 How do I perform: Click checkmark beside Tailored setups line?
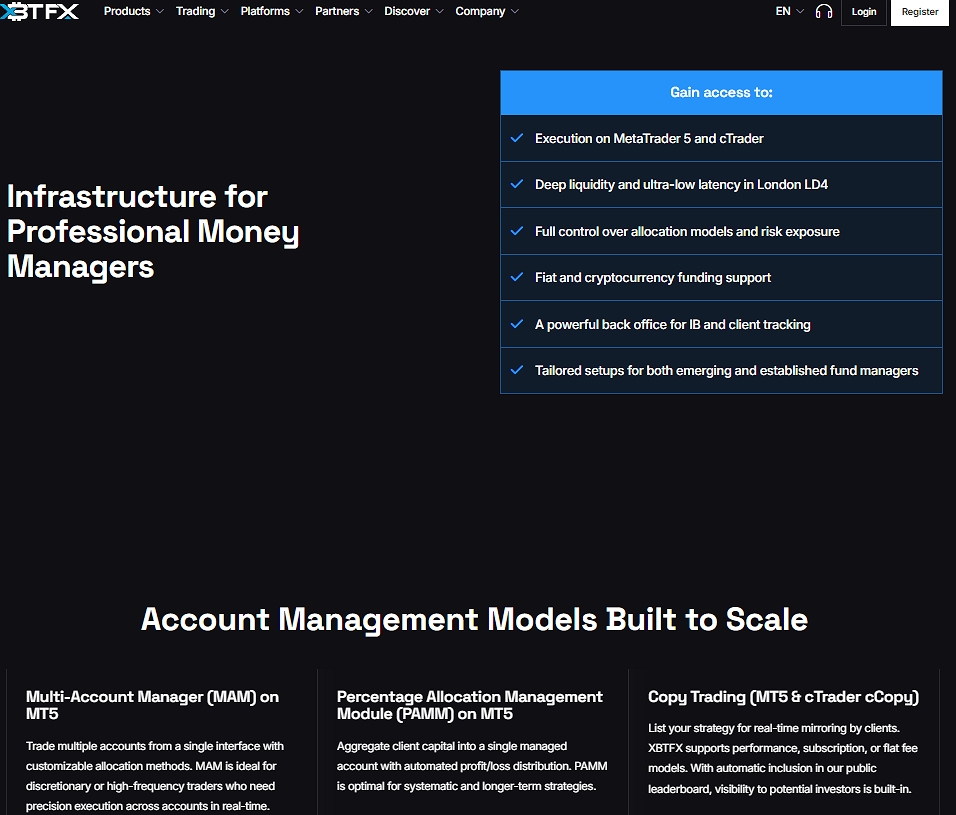(516, 370)
